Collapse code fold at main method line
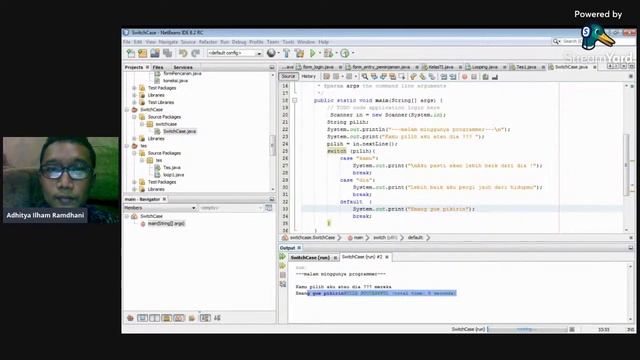Viewport: 640px width, 360px height. pyautogui.click(x=295, y=100)
